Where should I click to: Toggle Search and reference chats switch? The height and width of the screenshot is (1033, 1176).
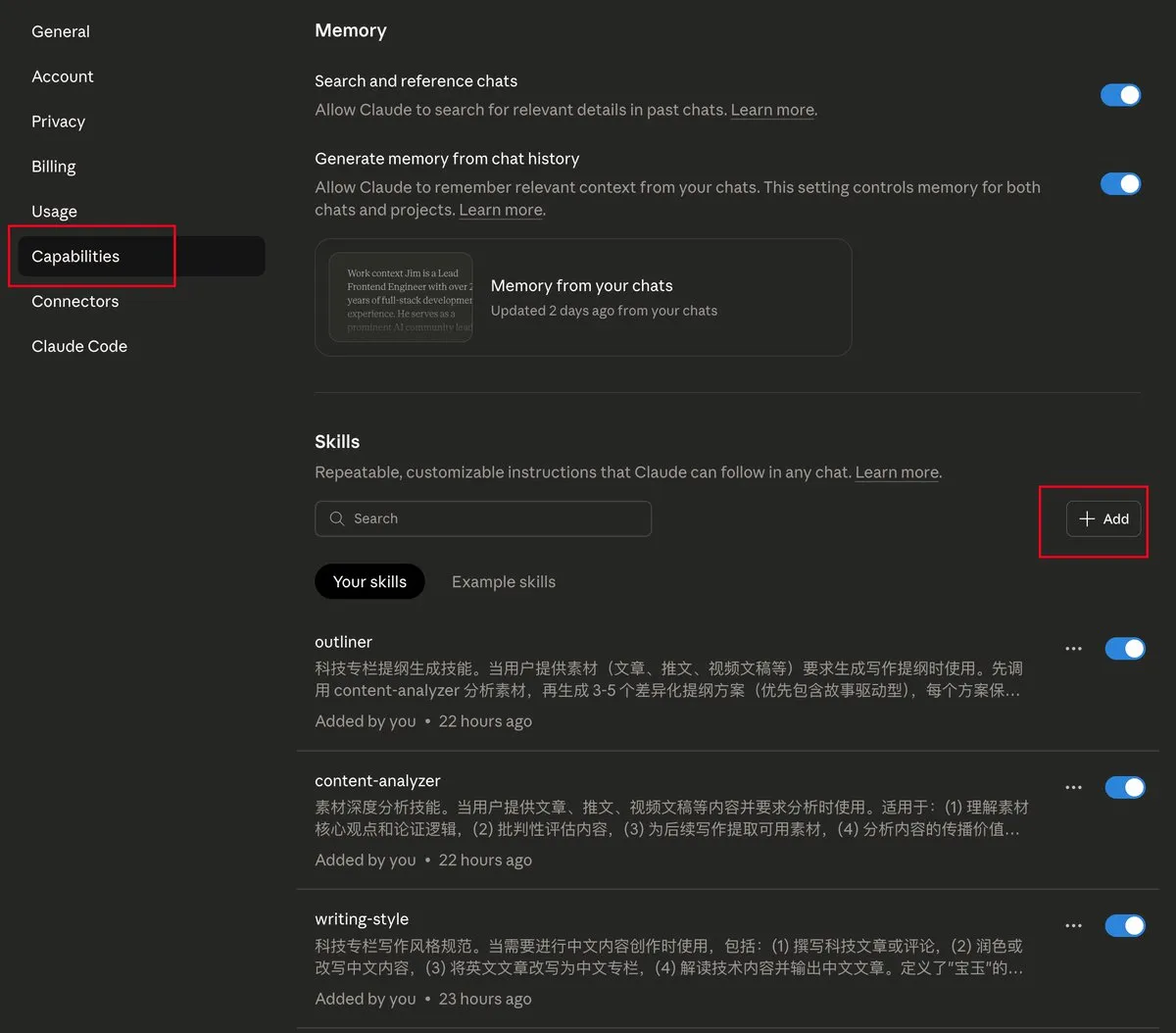(x=1120, y=95)
